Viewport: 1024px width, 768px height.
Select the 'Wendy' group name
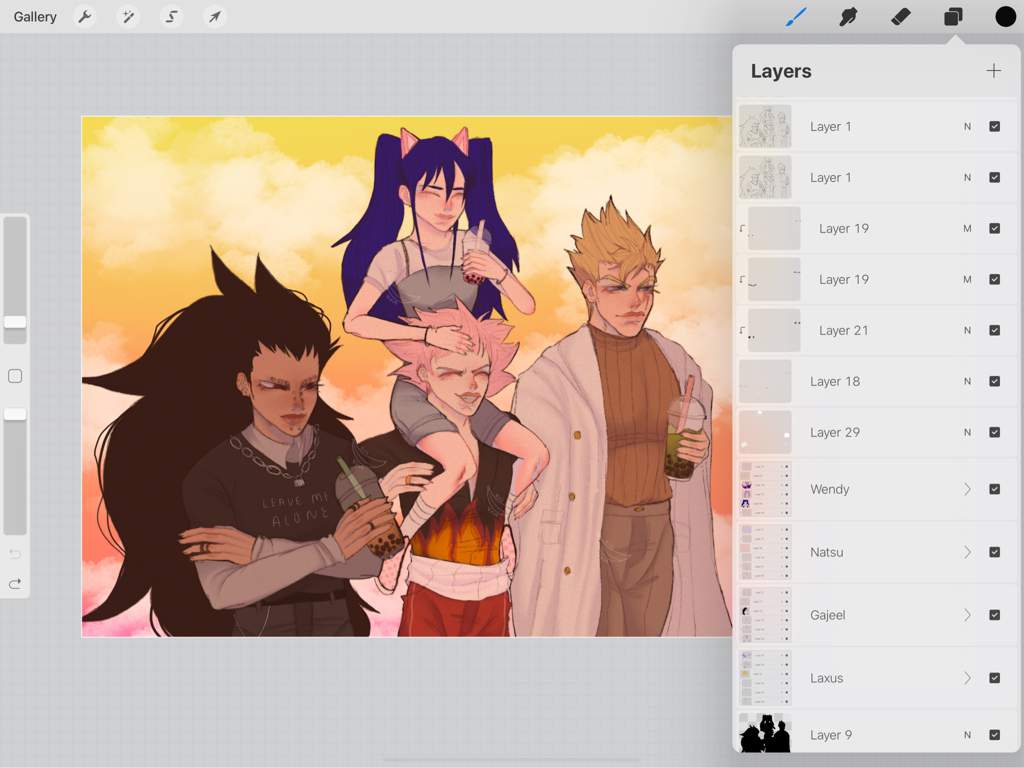tap(829, 489)
